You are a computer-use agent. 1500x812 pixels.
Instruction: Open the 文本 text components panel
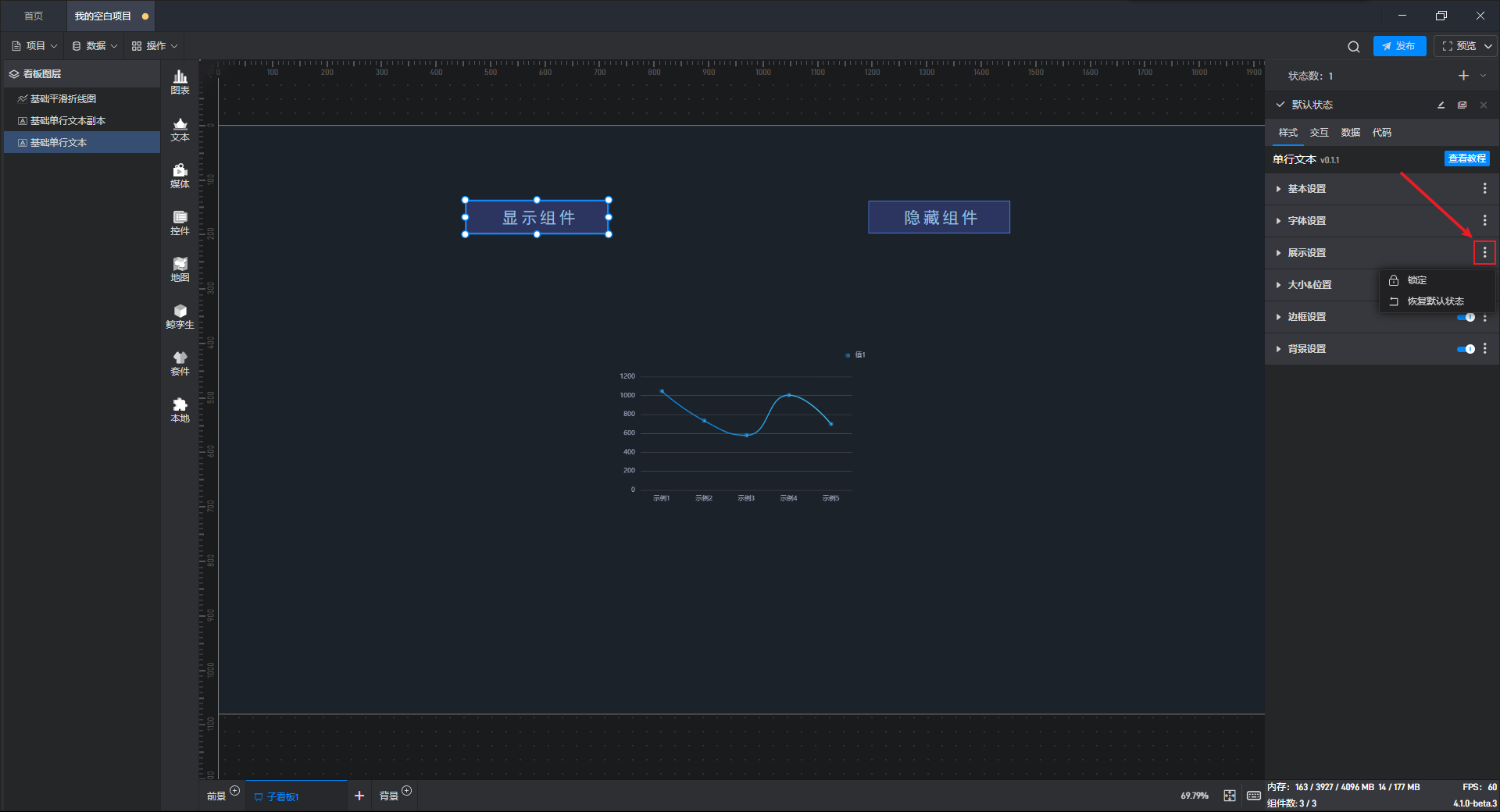click(180, 129)
